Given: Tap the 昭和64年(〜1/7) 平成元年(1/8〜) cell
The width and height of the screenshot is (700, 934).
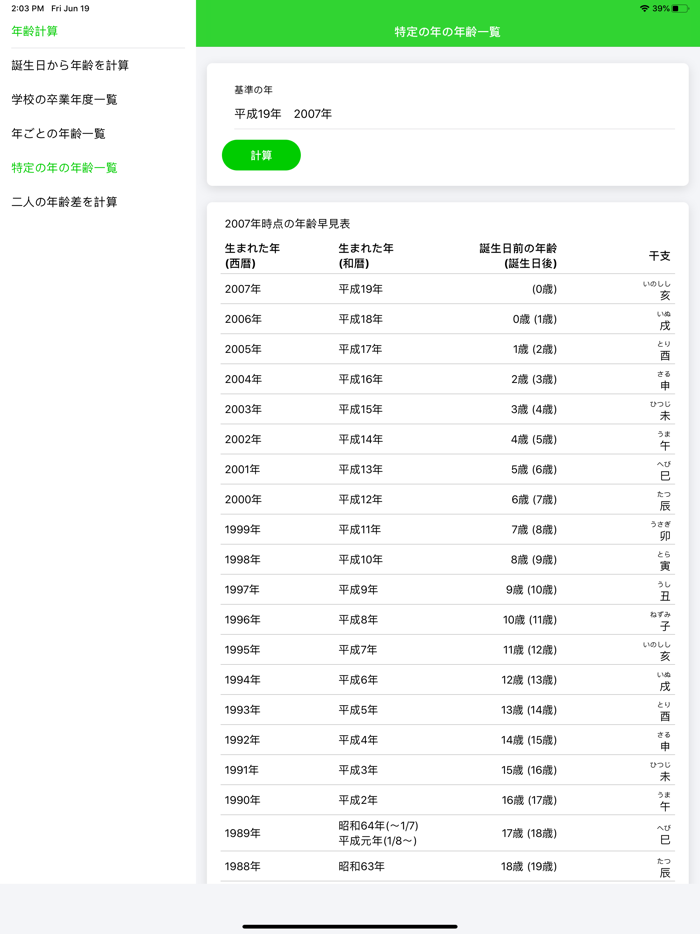Looking at the screenshot, I should point(378,833).
